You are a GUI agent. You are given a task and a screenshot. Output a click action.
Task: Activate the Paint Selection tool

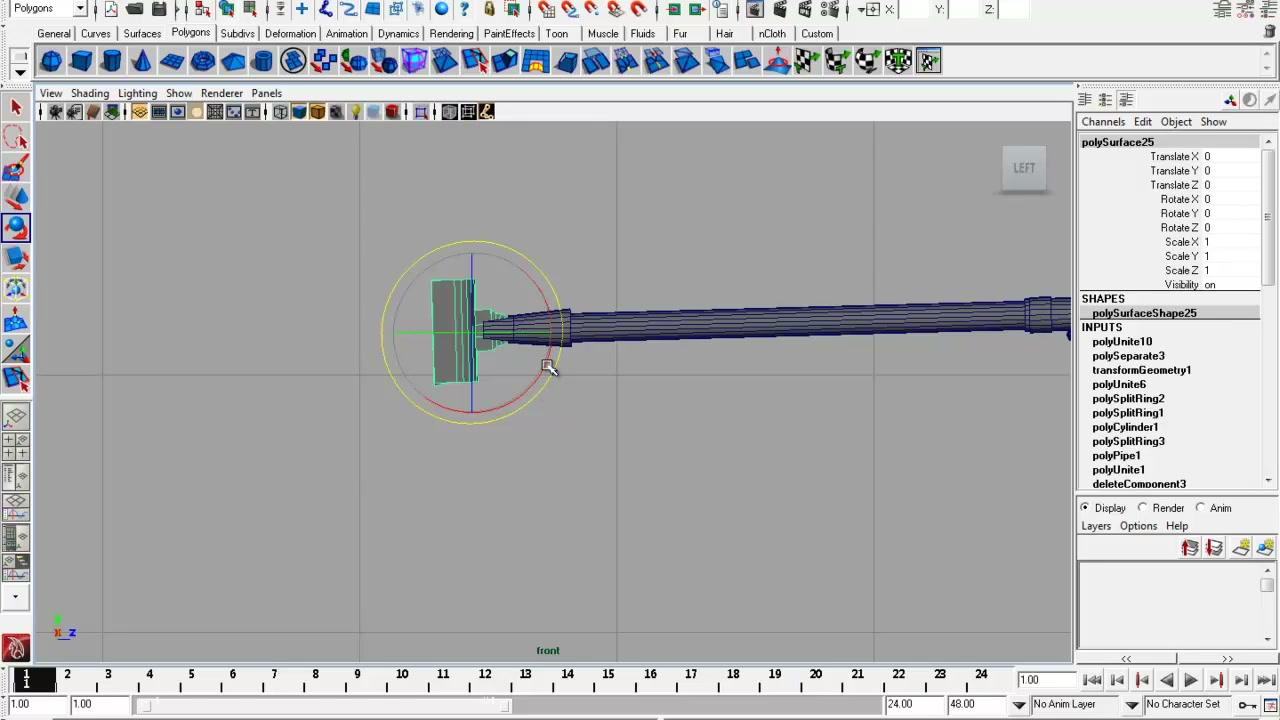[16, 168]
